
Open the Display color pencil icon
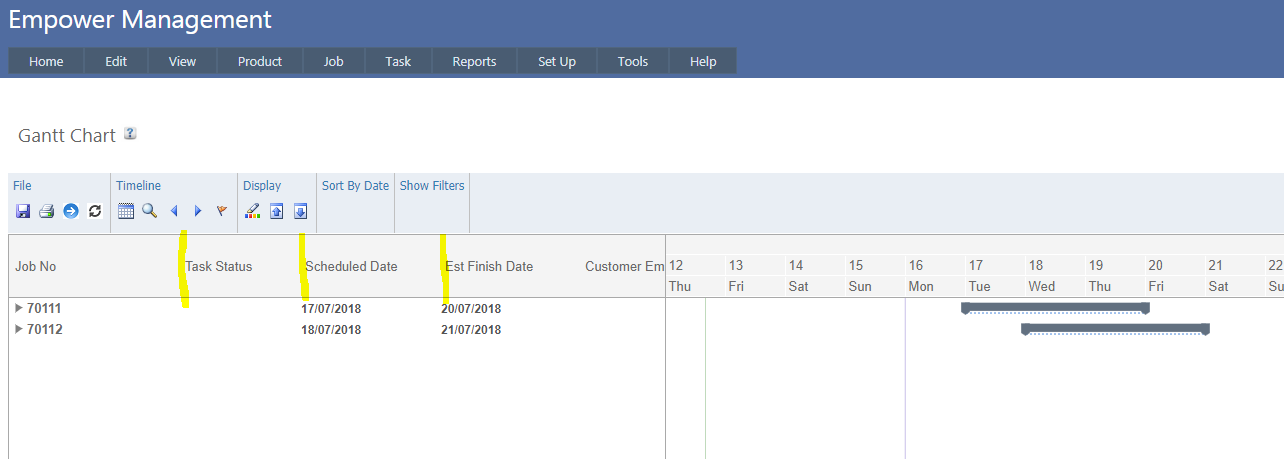point(252,211)
